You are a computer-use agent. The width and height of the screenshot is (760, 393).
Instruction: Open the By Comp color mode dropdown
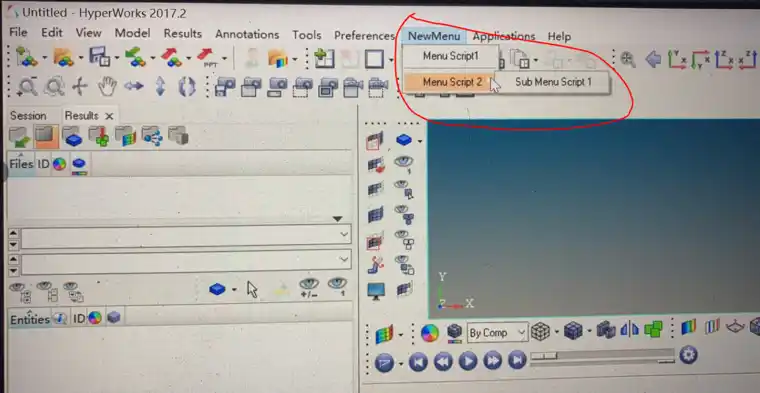(497, 333)
